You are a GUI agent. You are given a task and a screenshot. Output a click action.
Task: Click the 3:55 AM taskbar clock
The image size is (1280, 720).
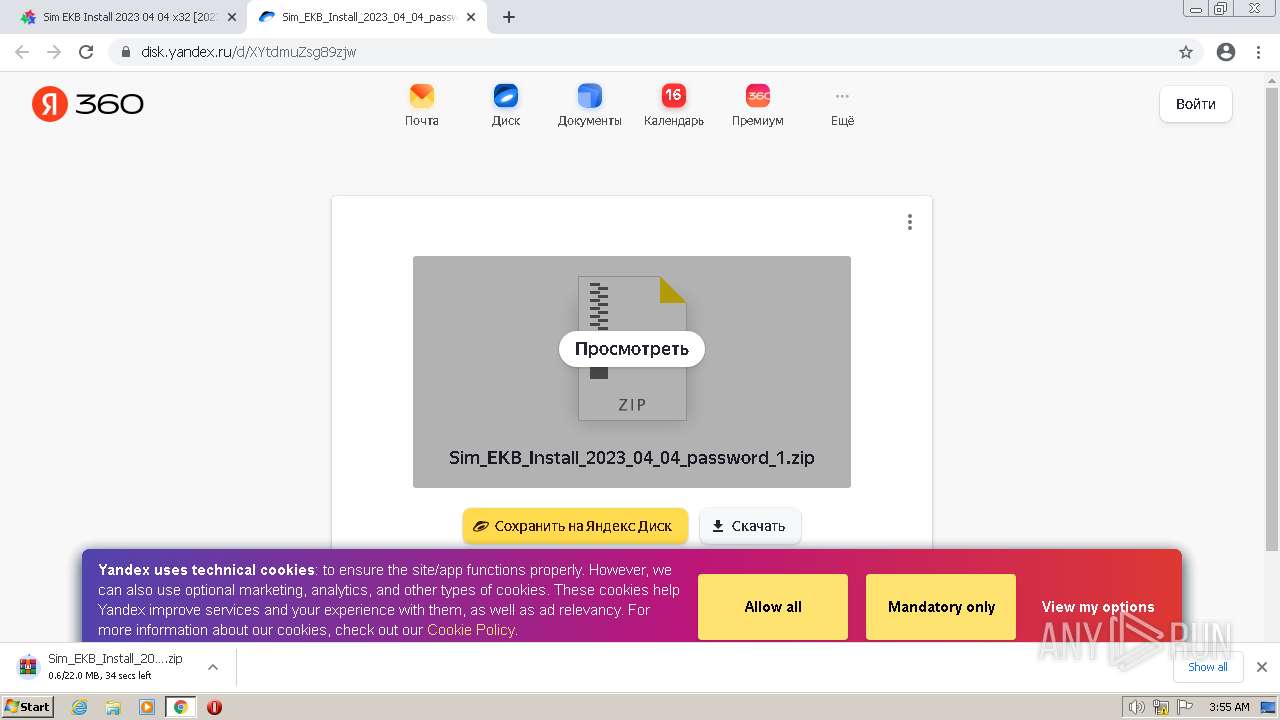click(x=1229, y=707)
